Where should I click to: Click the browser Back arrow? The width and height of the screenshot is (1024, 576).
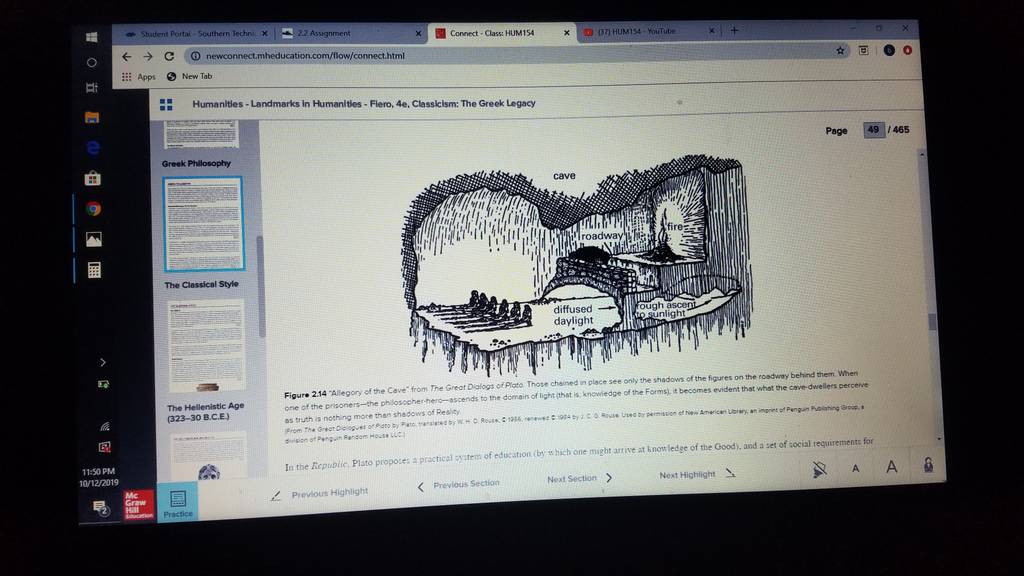[x=127, y=57]
